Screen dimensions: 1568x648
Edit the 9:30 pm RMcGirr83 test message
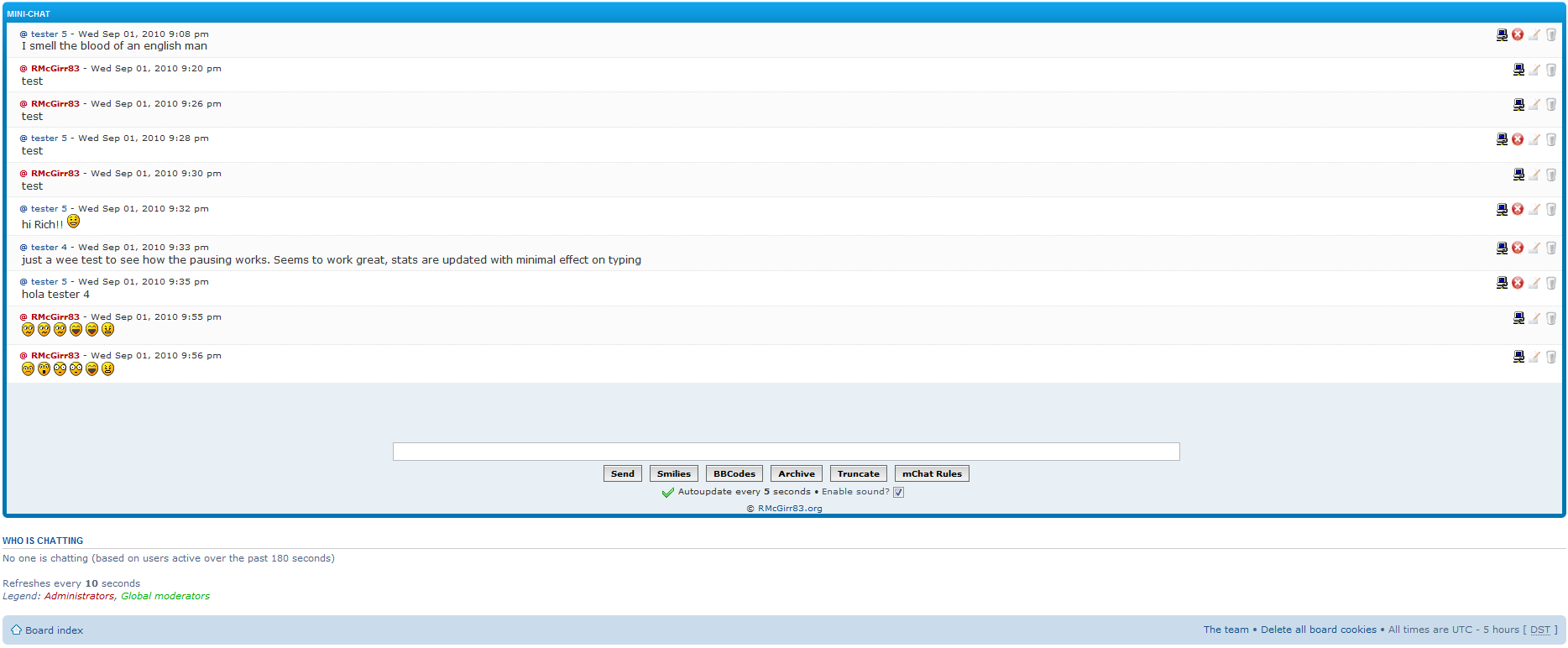point(1534,175)
